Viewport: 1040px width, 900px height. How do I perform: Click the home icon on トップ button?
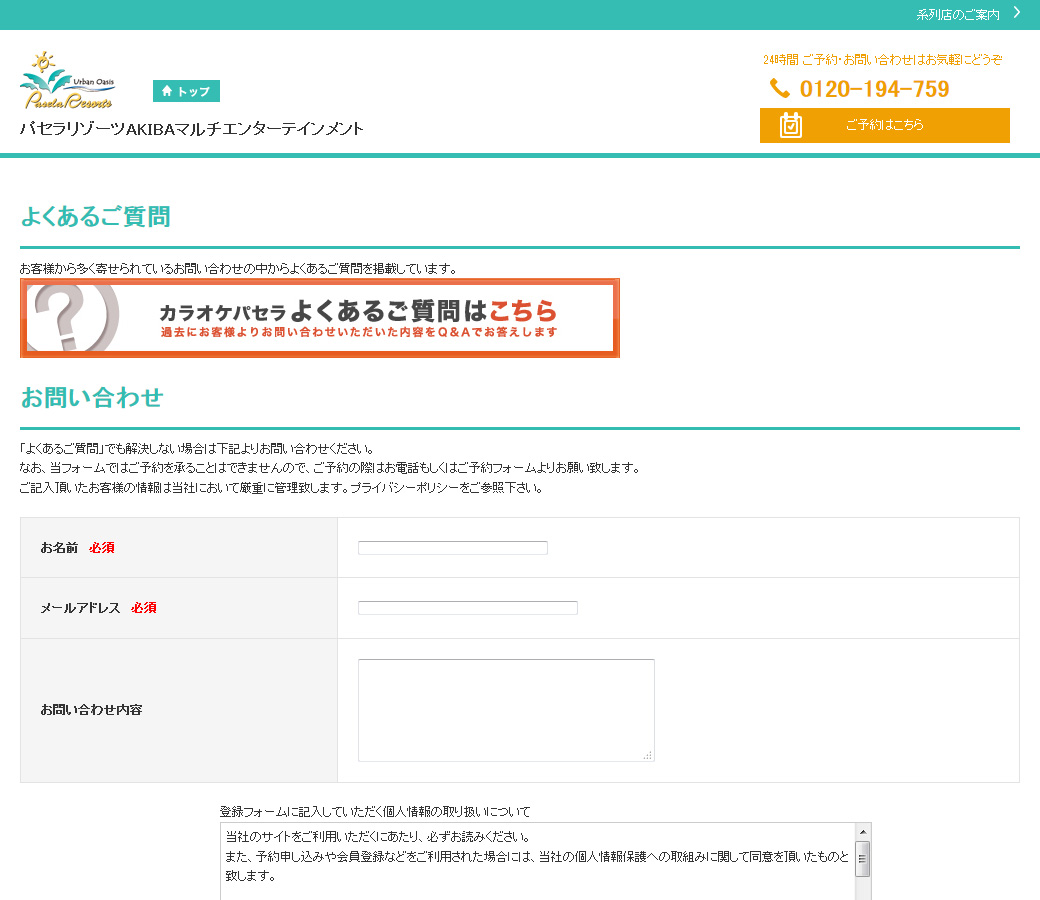[166, 91]
